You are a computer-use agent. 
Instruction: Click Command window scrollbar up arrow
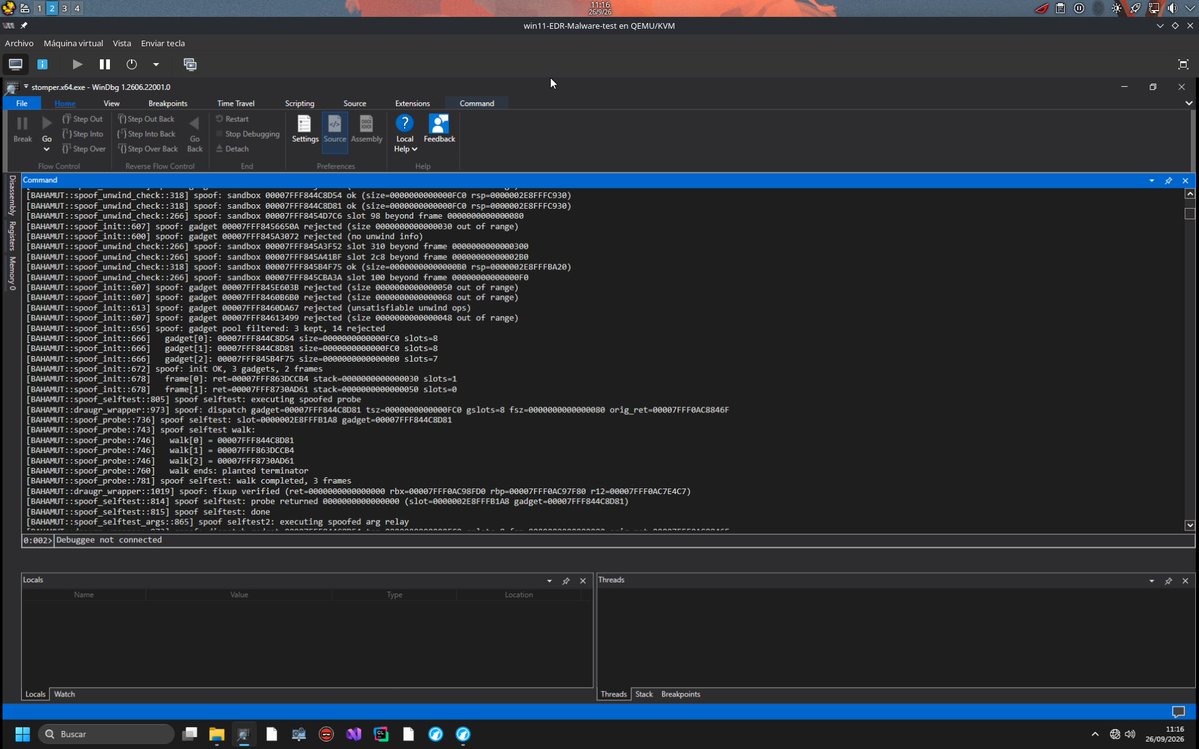click(x=1189, y=194)
